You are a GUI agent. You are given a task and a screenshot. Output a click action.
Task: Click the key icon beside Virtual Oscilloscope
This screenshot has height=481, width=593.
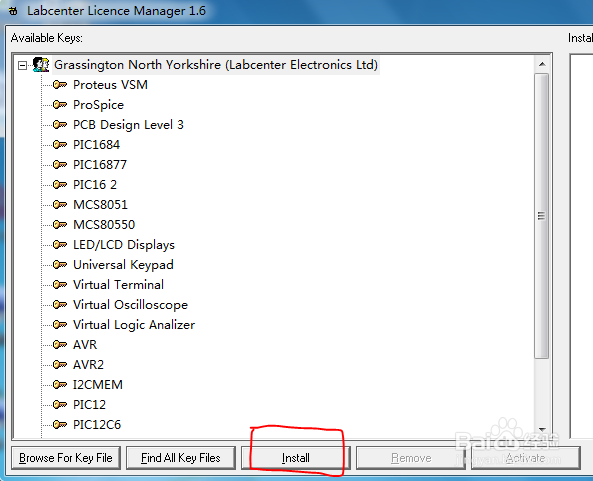point(60,305)
